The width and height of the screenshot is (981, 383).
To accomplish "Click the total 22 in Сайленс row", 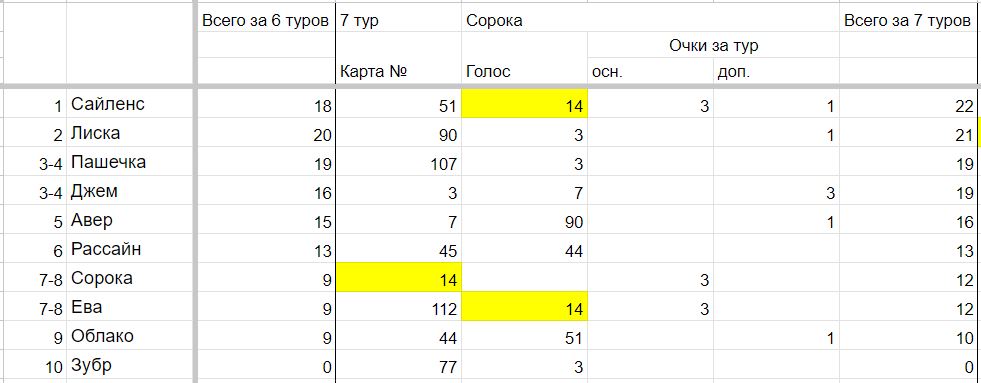I will tap(908, 103).
